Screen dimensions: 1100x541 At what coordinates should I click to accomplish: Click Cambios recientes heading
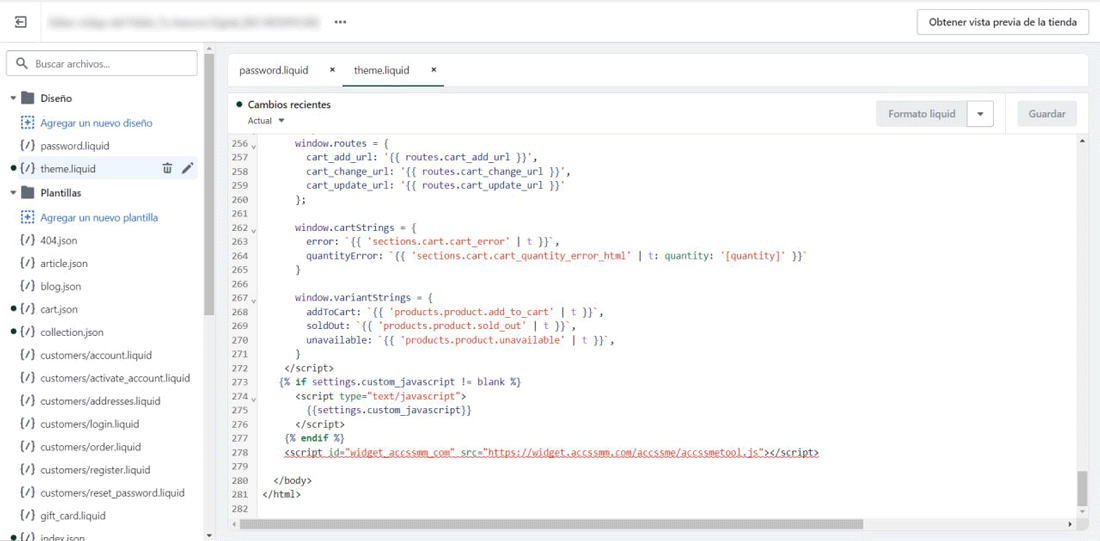[x=289, y=105]
